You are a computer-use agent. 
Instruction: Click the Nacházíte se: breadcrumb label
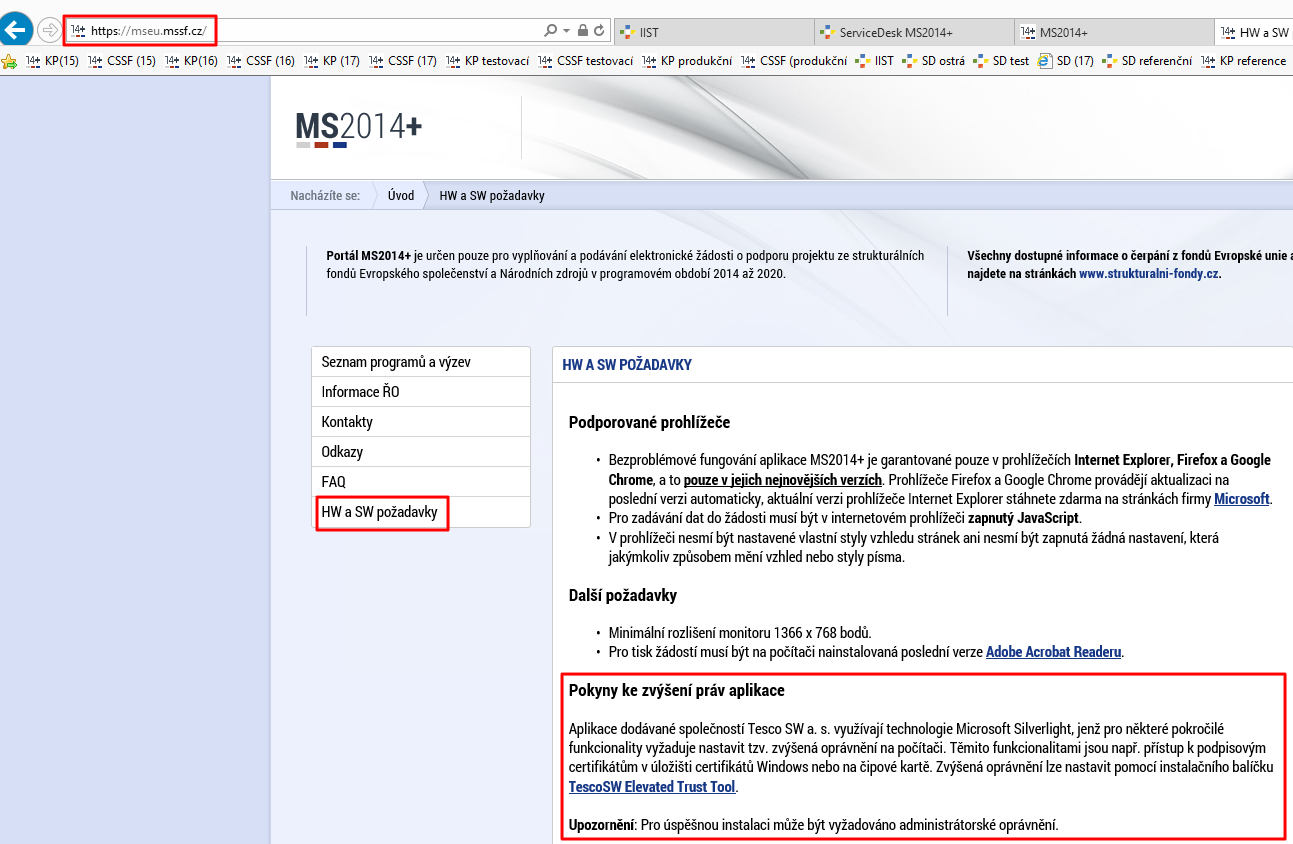pyautogui.click(x=325, y=196)
